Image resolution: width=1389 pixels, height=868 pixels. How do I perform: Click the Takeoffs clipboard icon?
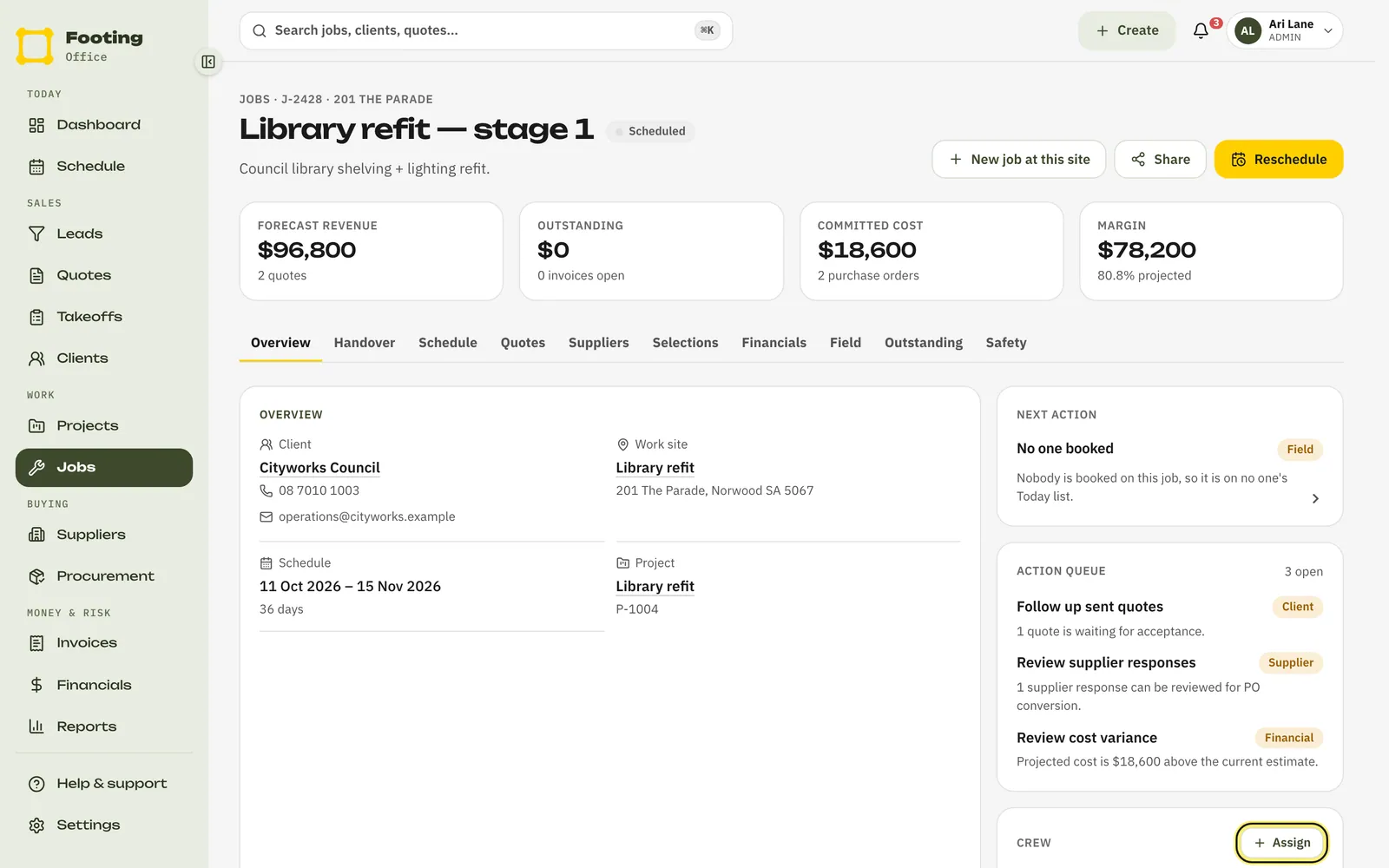tap(36, 317)
